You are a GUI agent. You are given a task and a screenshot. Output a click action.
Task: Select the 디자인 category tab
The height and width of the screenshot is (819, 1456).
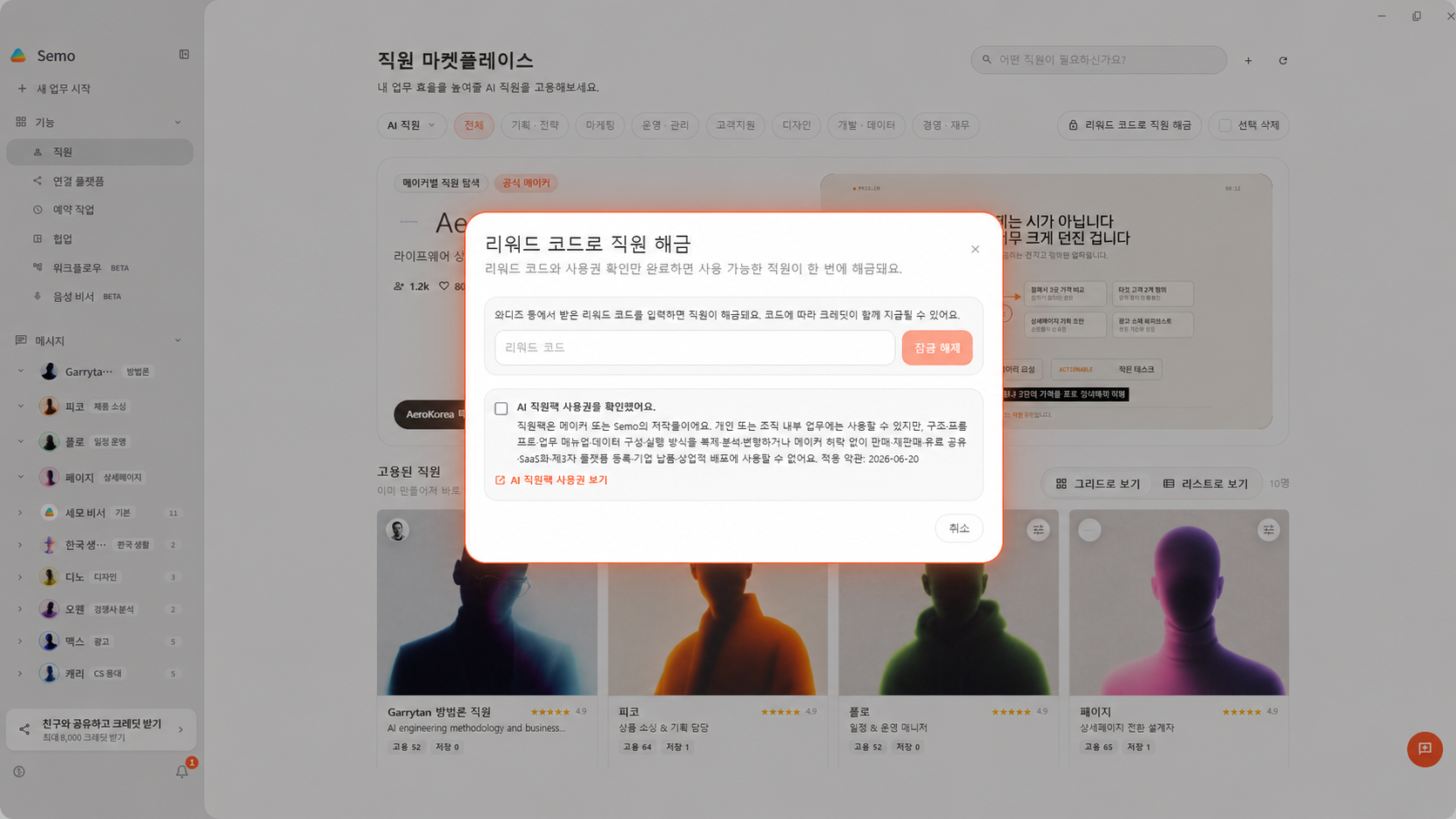click(796, 125)
